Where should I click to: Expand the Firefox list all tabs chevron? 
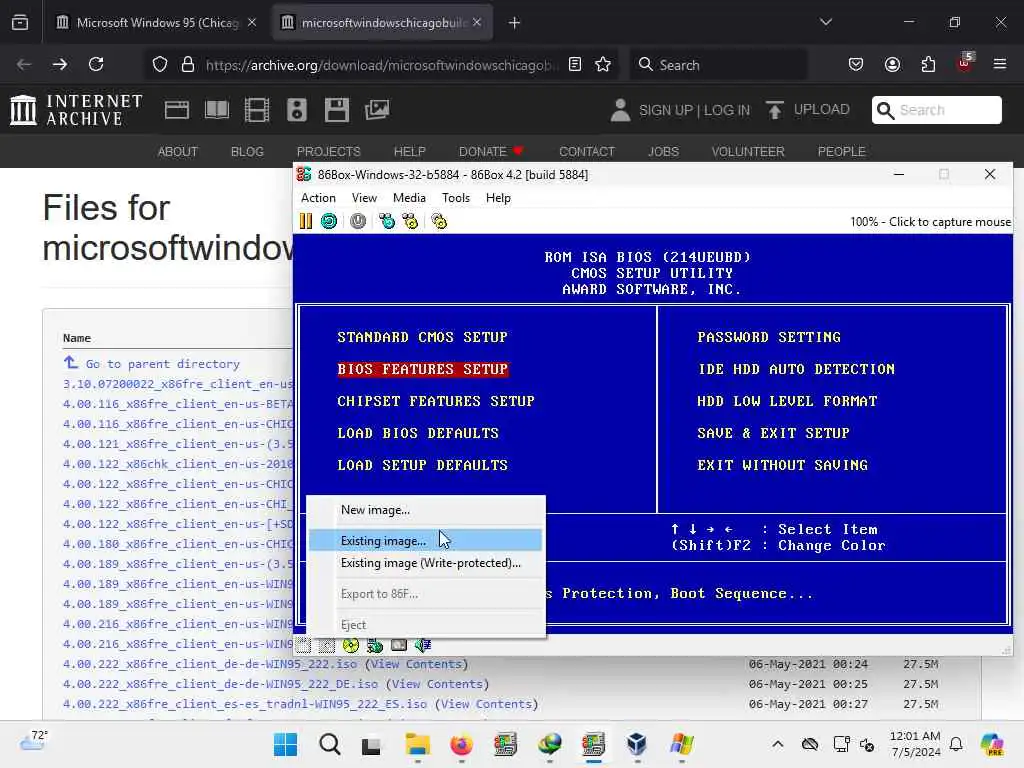[x=826, y=22]
